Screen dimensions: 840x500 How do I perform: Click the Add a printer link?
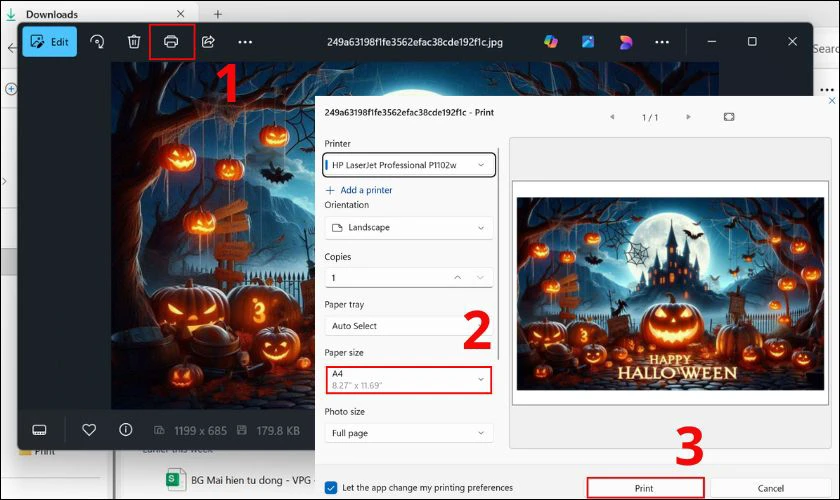click(359, 190)
